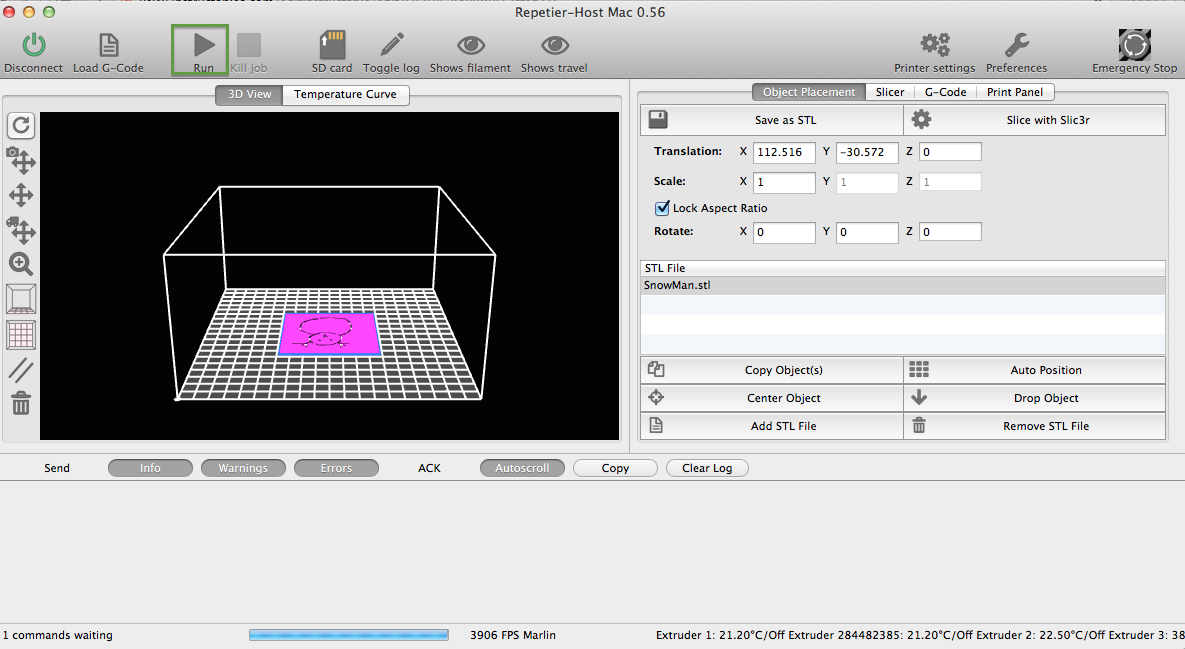Switch to the Temperature Curve tab
Viewport: 1185px width, 649px height.
pyautogui.click(x=345, y=94)
